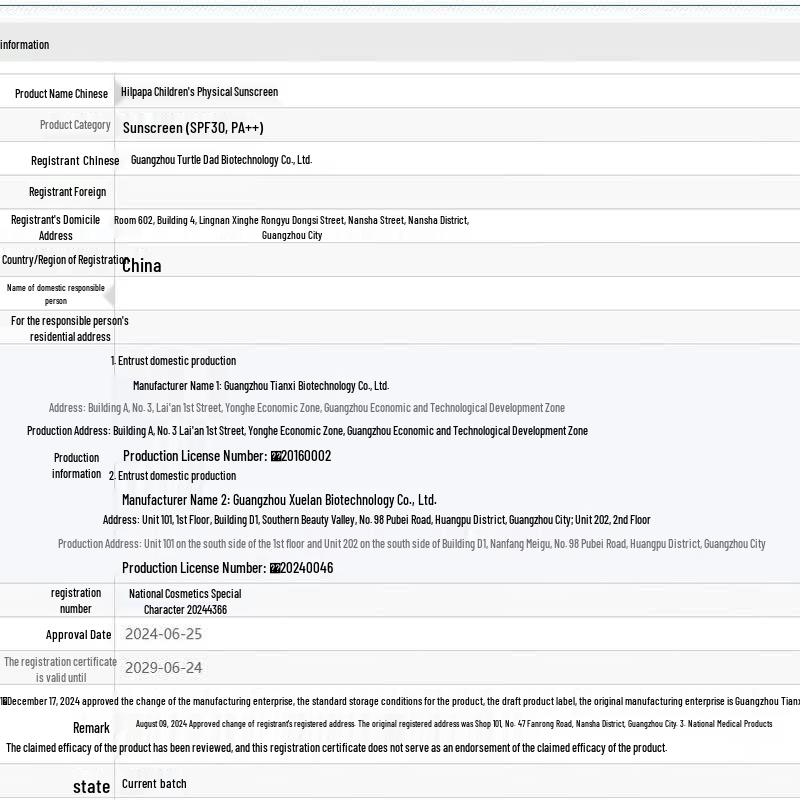The width and height of the screenshot is (800, 800).
Task: Click 'Manufacturer Name 1: Guangzhou Tianxi' text
Action: [261, 386]
